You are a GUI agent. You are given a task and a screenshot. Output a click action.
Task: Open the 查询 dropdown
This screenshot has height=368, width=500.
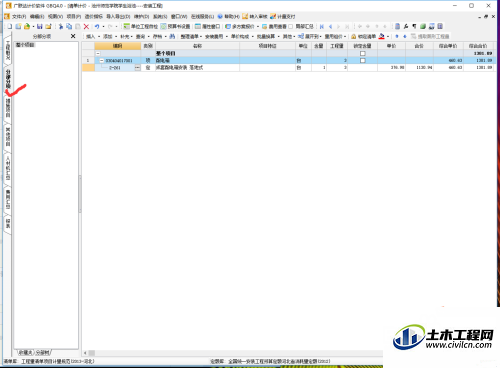(x=143, y=36)
